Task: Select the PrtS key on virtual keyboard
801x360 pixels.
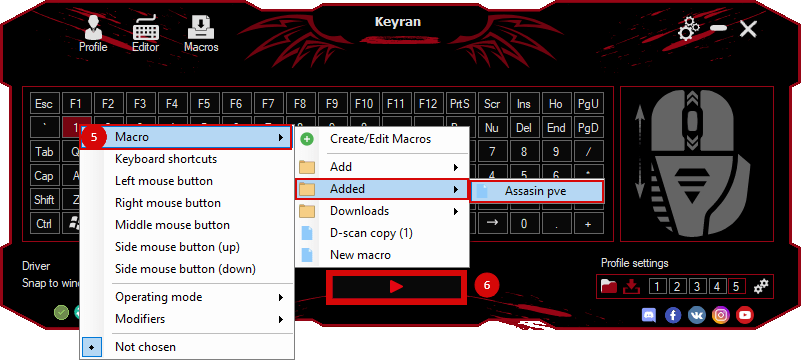Action: 460,104
